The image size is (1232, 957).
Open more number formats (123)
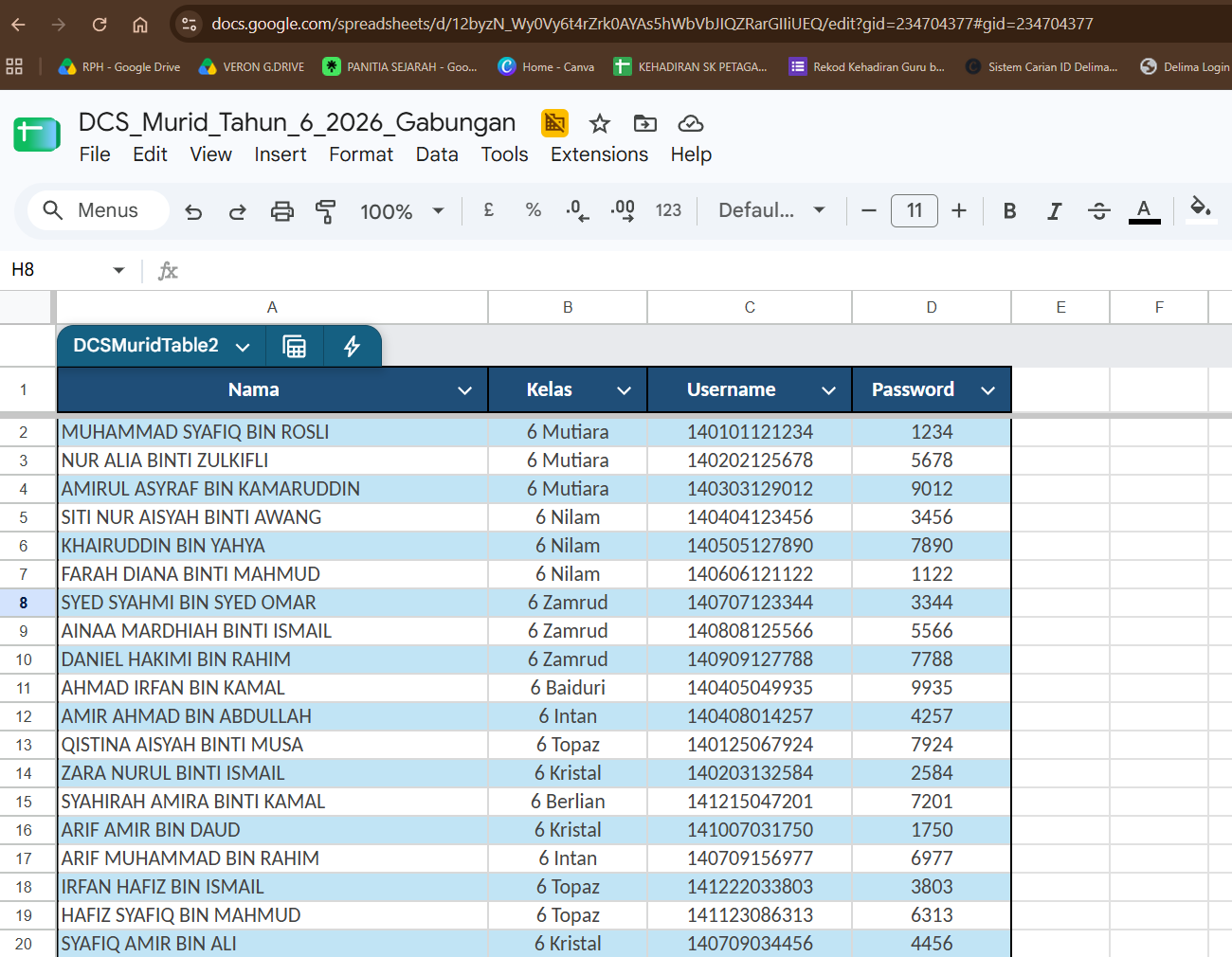click(x=668, y=210)
